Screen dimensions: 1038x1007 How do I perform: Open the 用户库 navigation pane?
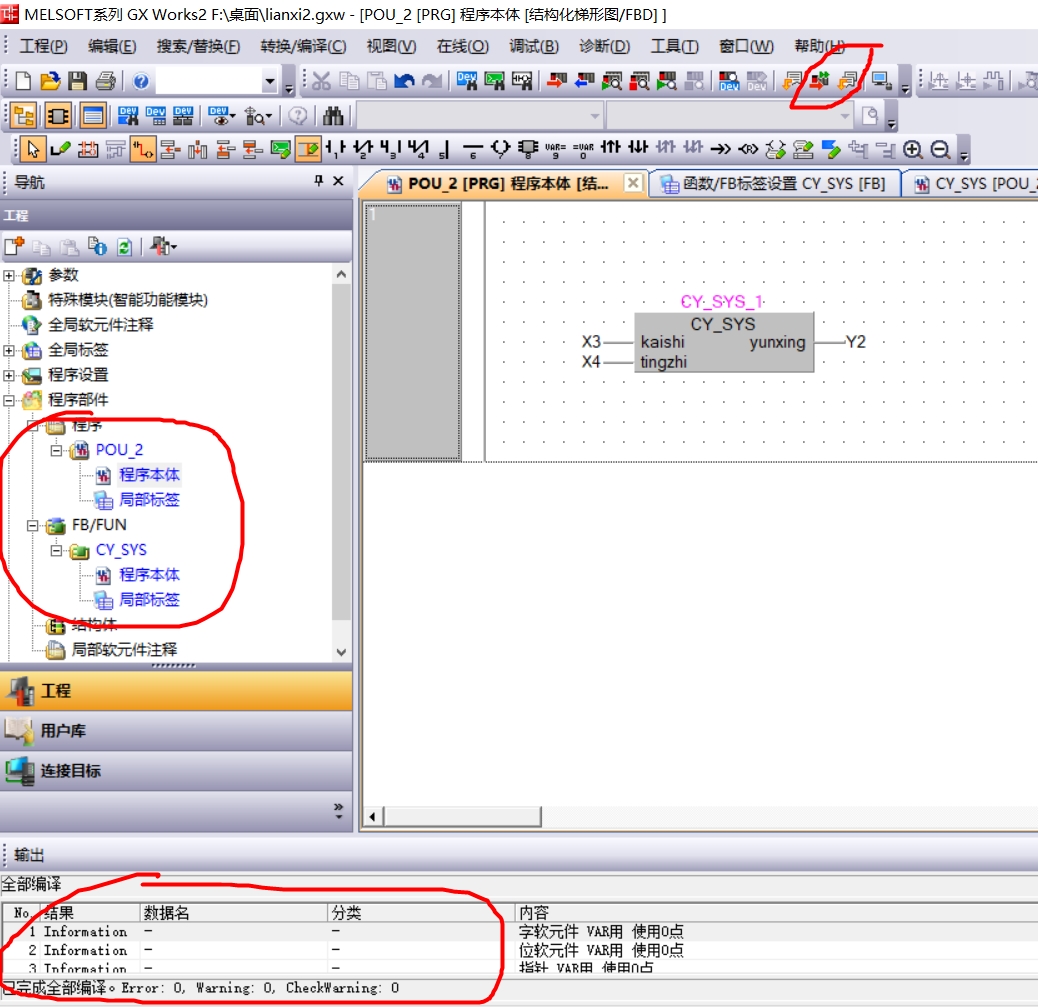[63, 731]
